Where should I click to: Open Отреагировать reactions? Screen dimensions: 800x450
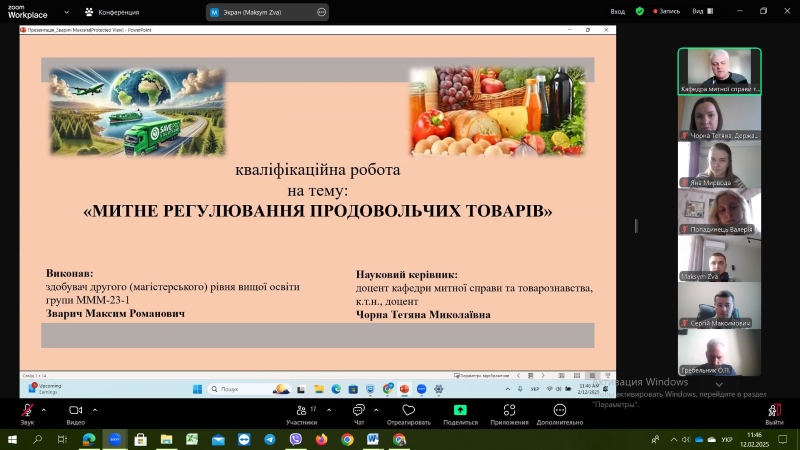[409, 414]
